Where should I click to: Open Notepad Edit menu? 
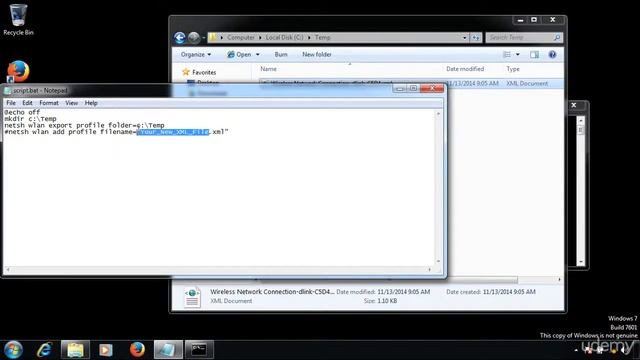[27, 103]
